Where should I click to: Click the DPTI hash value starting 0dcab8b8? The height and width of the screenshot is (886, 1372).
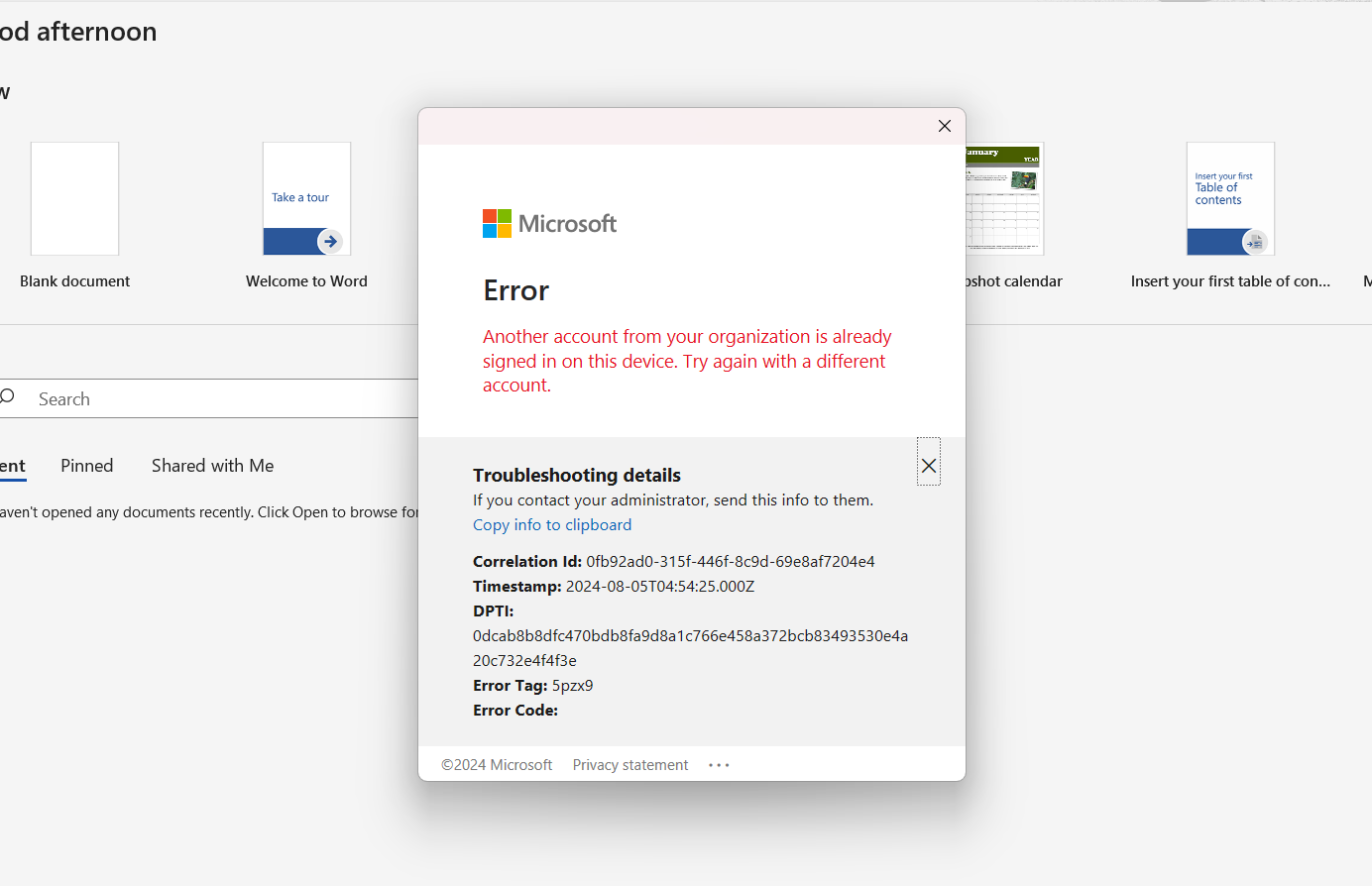point(691,648)
